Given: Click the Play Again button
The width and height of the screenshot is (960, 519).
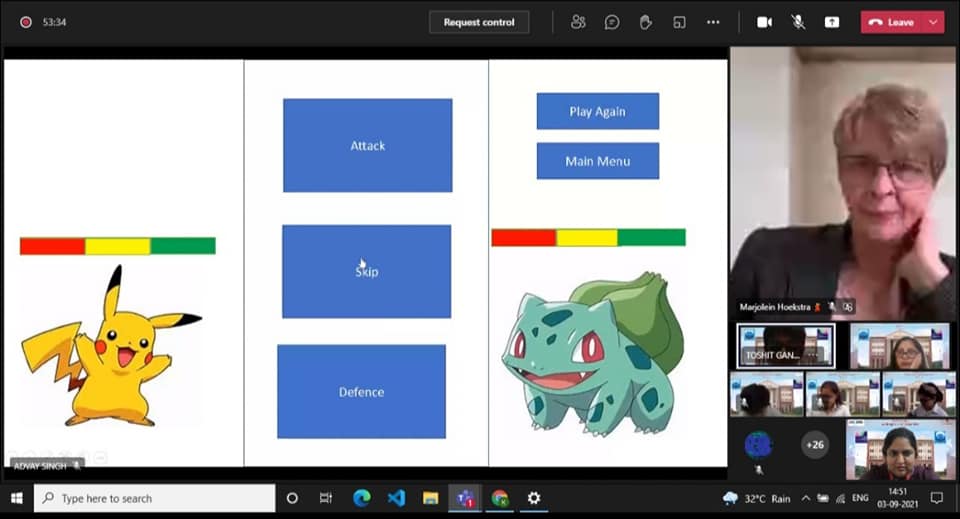Looking at the screenshot, I should tap(598, 111).
